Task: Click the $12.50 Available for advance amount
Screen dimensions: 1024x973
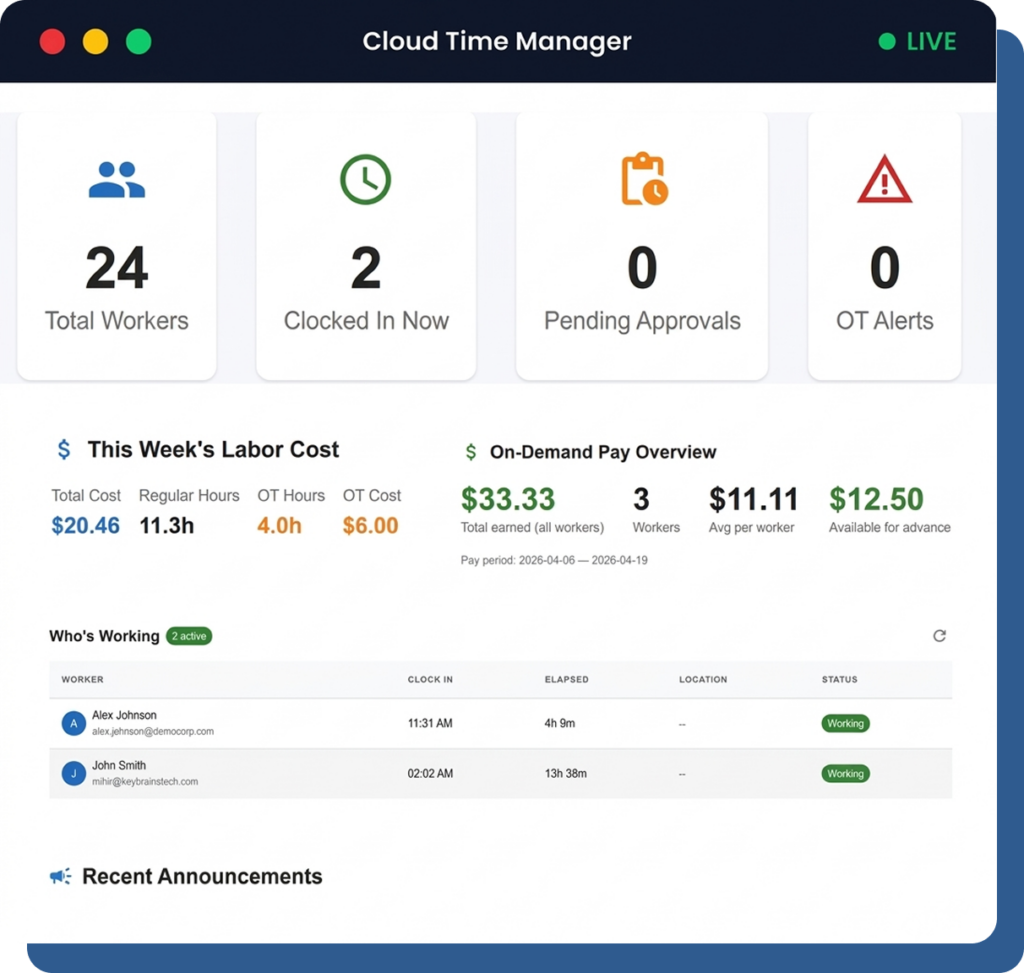Action: [876, 499]
